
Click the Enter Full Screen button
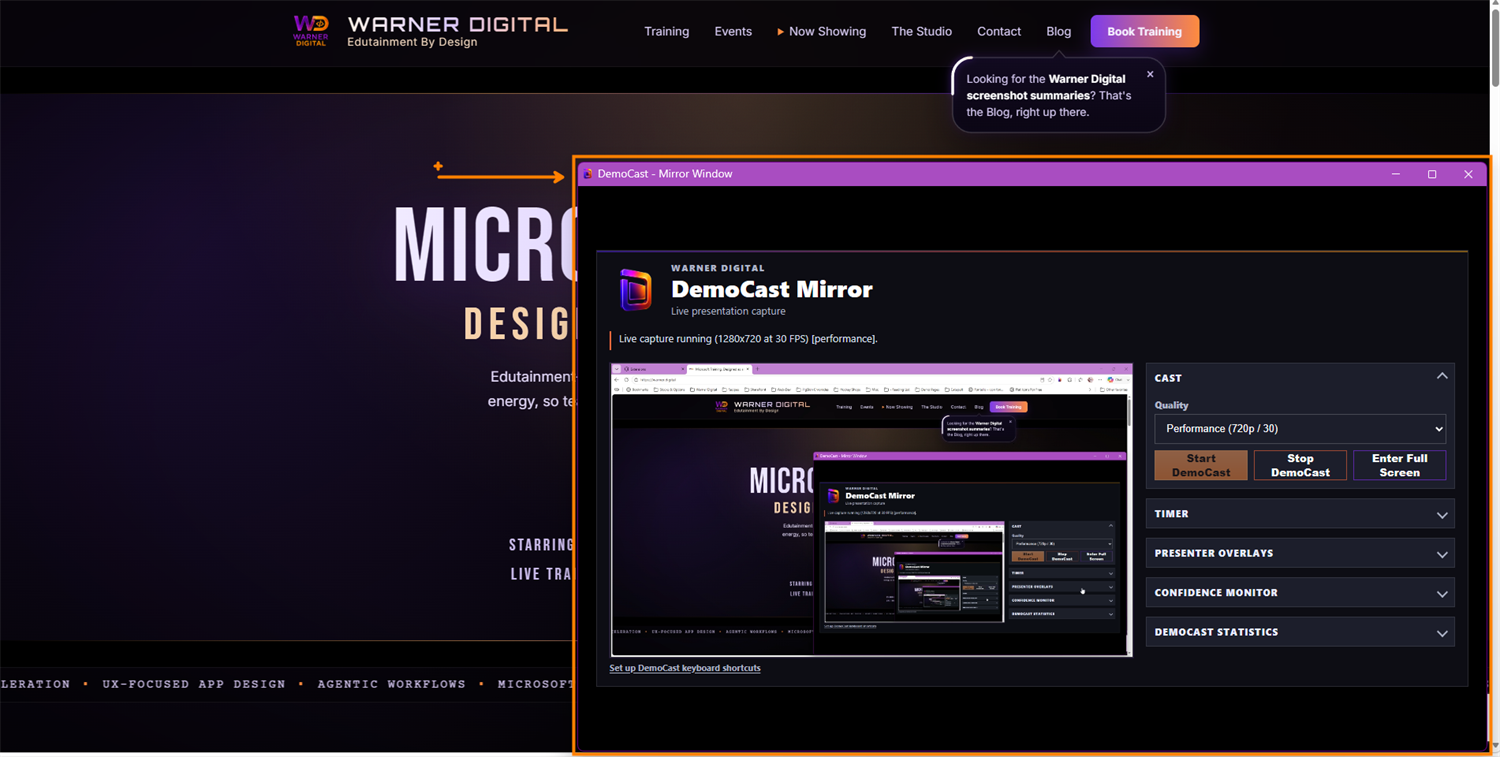pos(1399,465)
